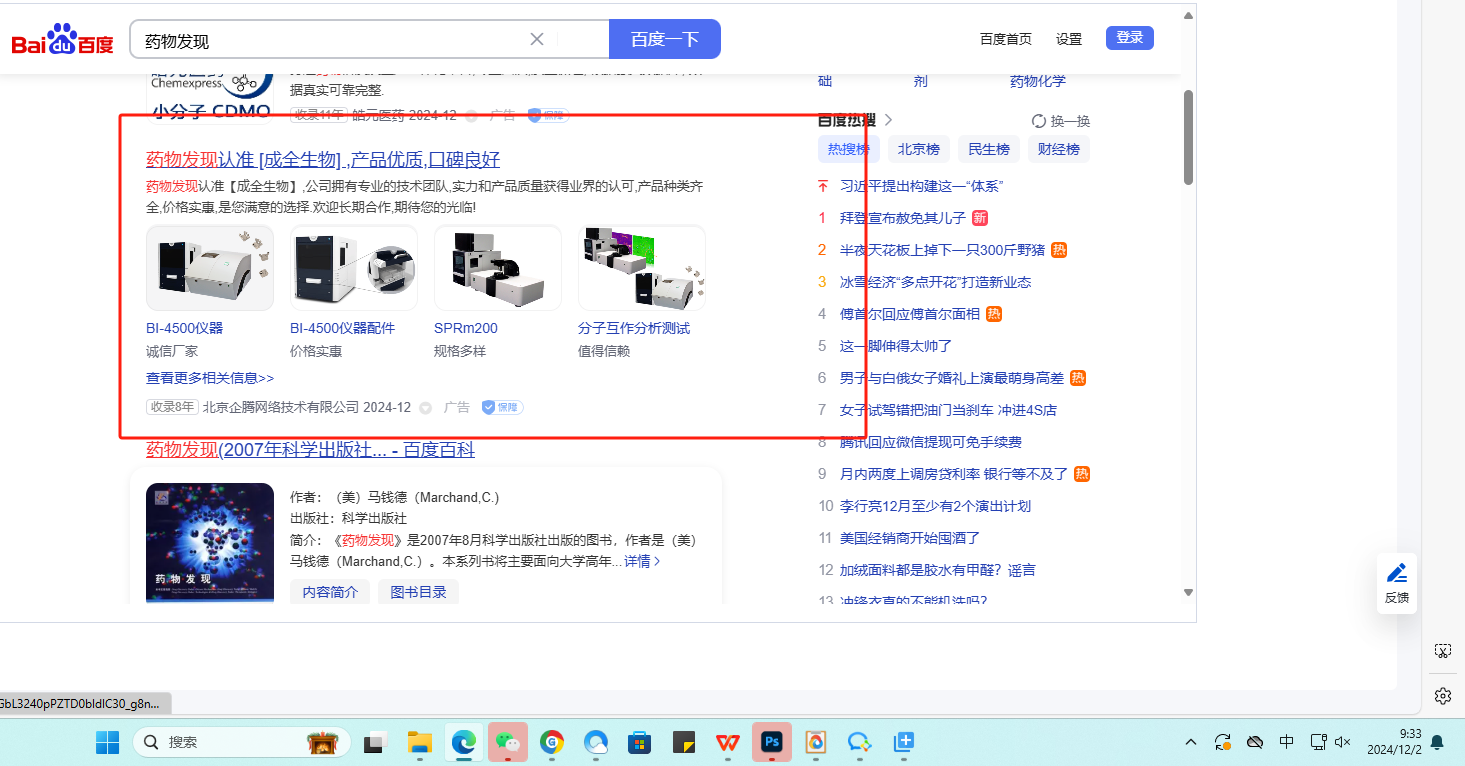Click the notification bell in the system tray
Image resolution: width=1465 pixels, height=766 pixels.
(1437, 742)
